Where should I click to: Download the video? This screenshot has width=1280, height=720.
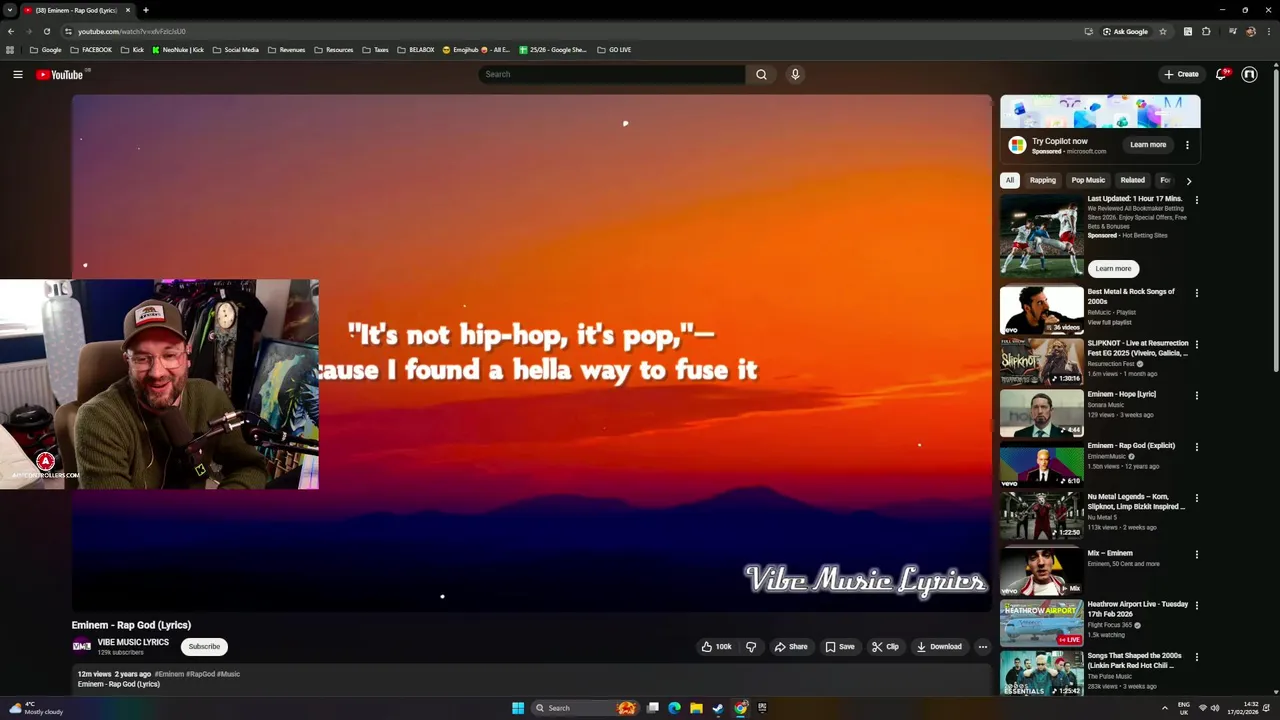tap(939, 647)
